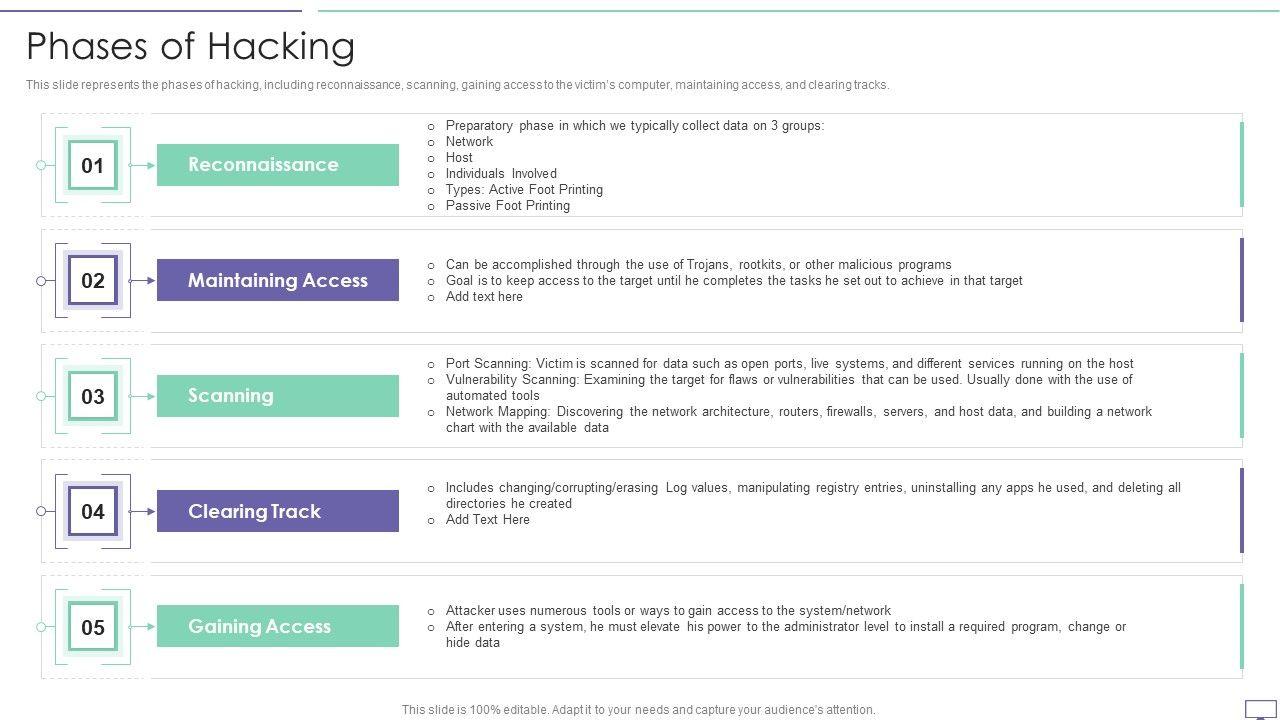Click the arrow pointing to Reconnaissance

tap(143, 165)
